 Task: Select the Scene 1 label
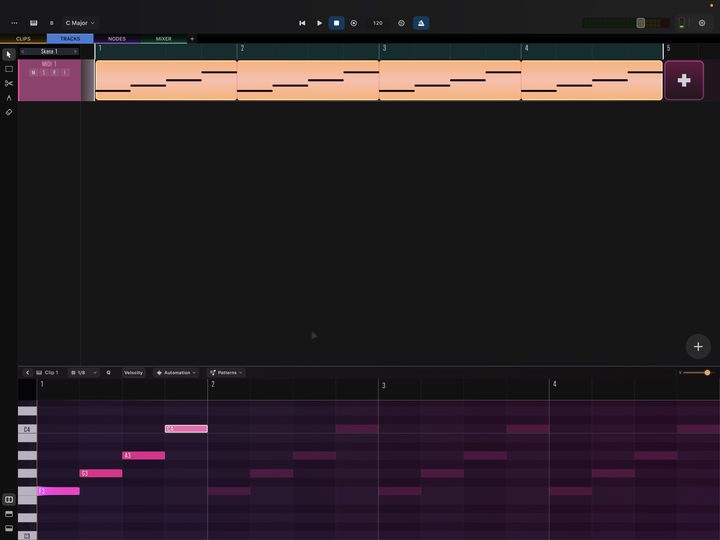tap(49, 51)
